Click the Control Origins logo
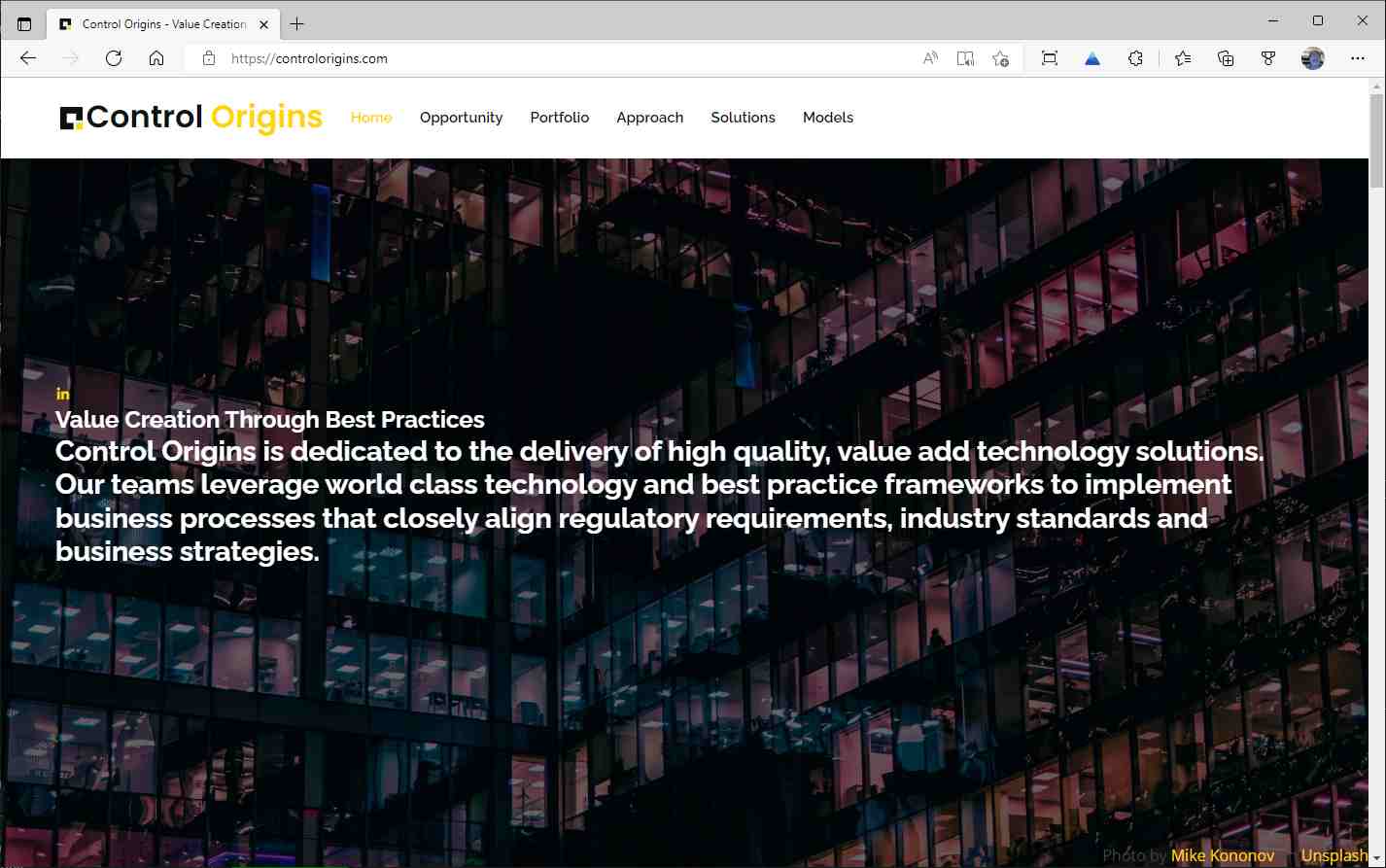The height and width of the screenshot is (868, 1386). click(191, 117)
